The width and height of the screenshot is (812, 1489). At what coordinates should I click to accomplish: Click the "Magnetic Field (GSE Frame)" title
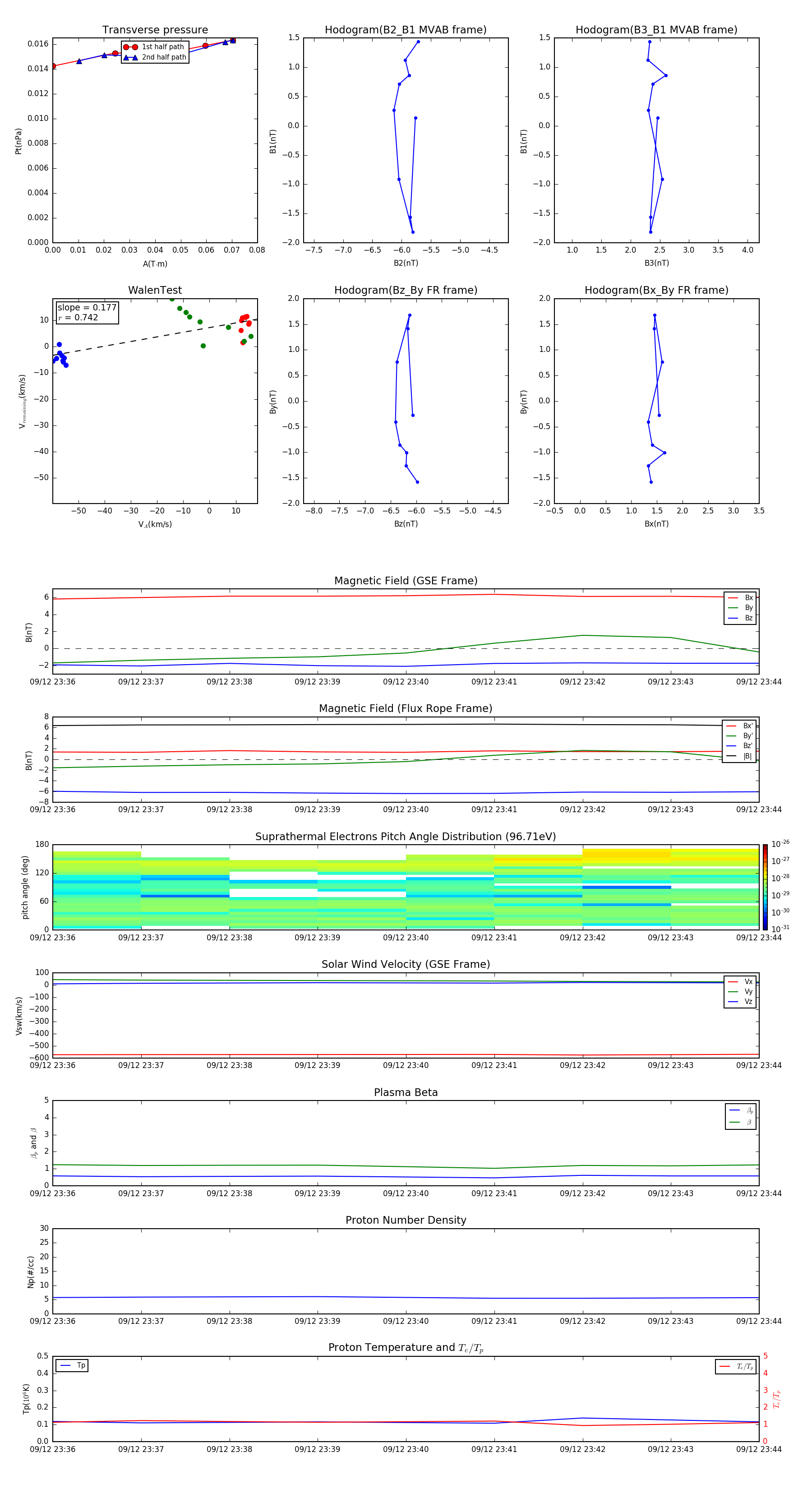click(x=406, y=581)
